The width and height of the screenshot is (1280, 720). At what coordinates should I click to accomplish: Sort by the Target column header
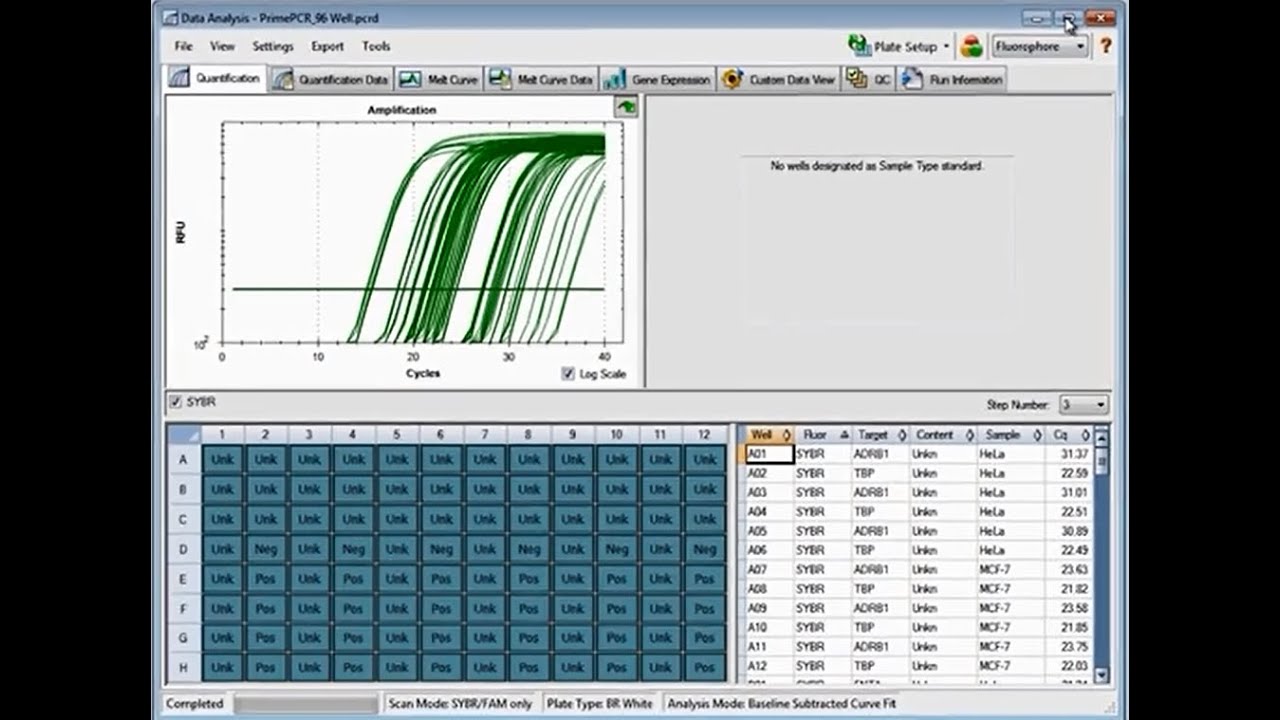(880, 435)
